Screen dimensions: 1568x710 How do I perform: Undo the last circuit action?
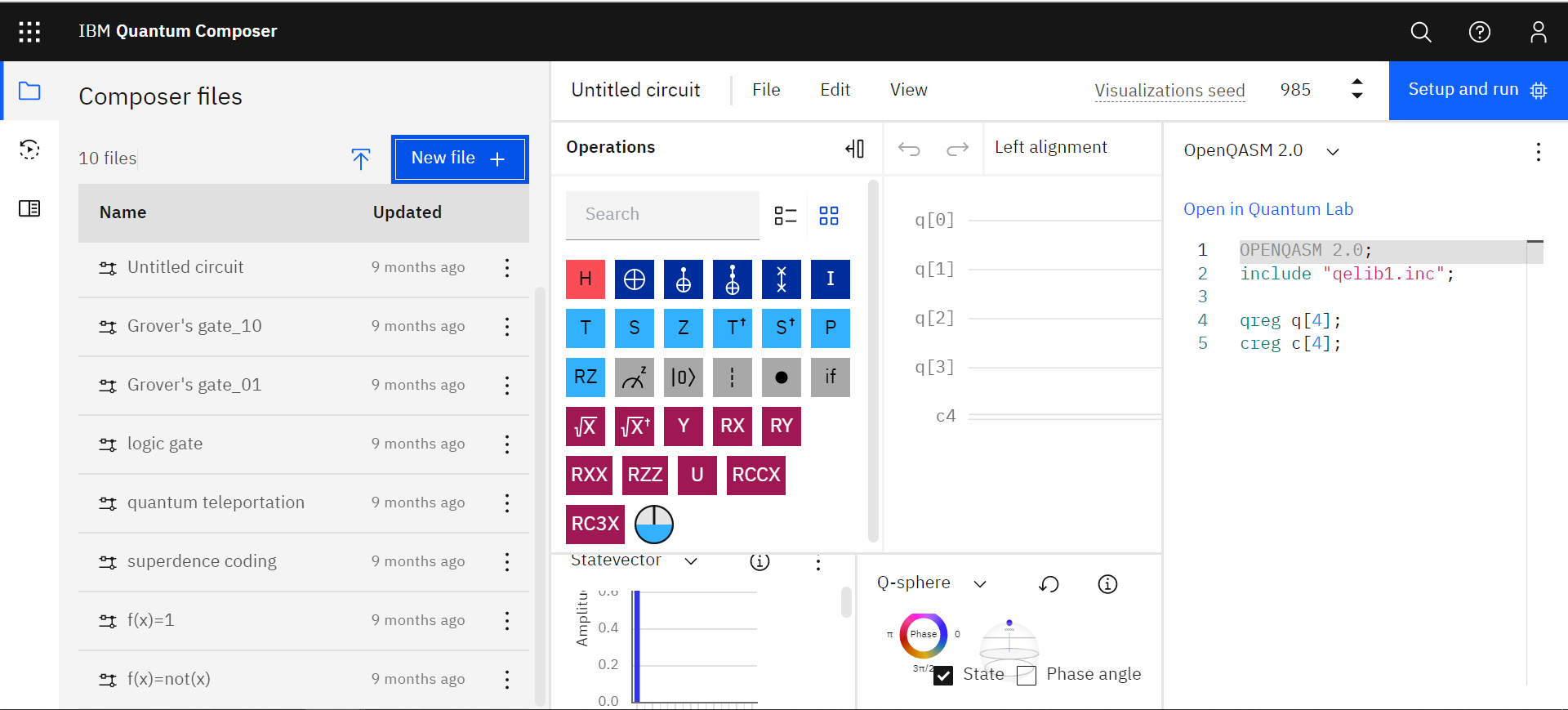click(x=909, y=149)
